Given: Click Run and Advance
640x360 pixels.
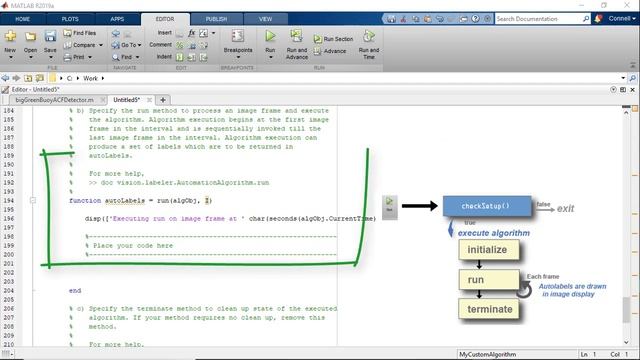Looking at the screenshot, I should point(297,44).
